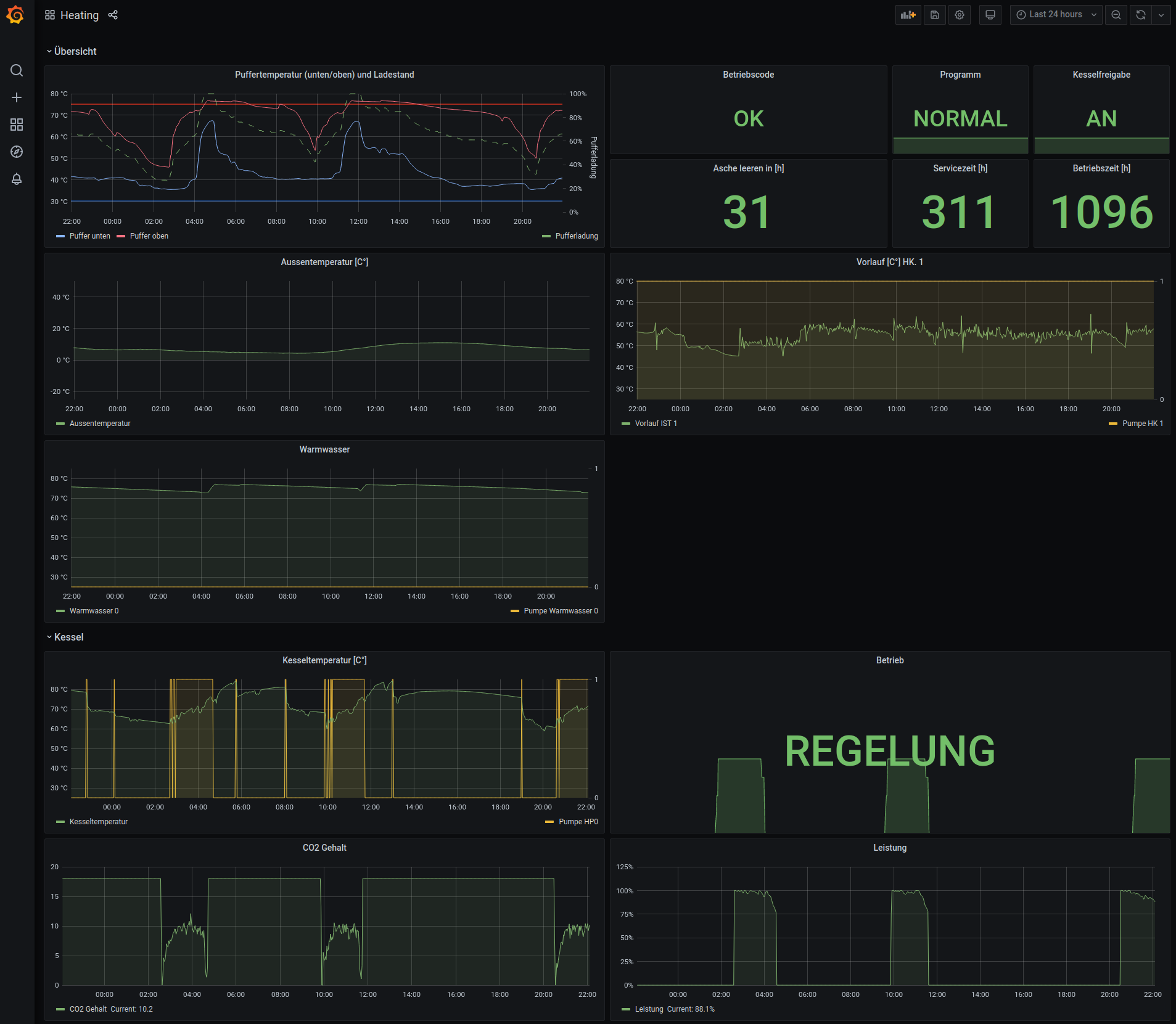This screenshot has height=1024, width=1176.
Task: Click the NORMAL Programm value
Action: 960,118
